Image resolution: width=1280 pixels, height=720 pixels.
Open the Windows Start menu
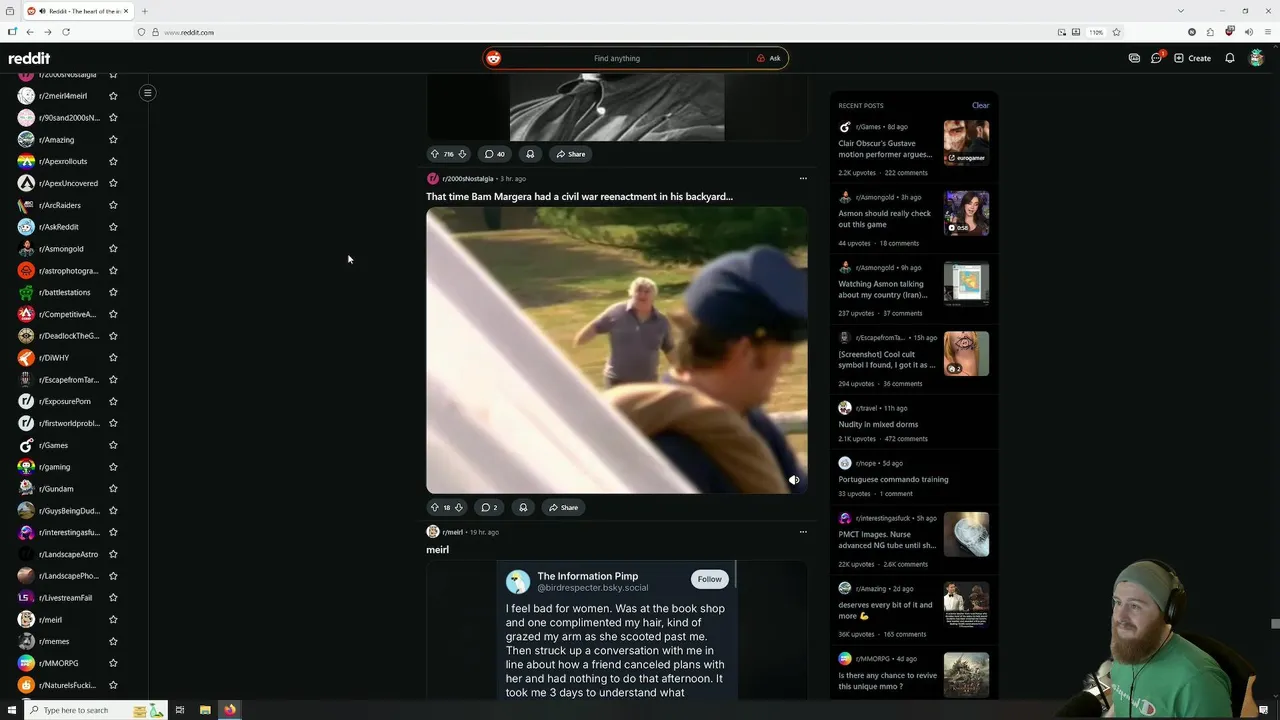point(11,710)
